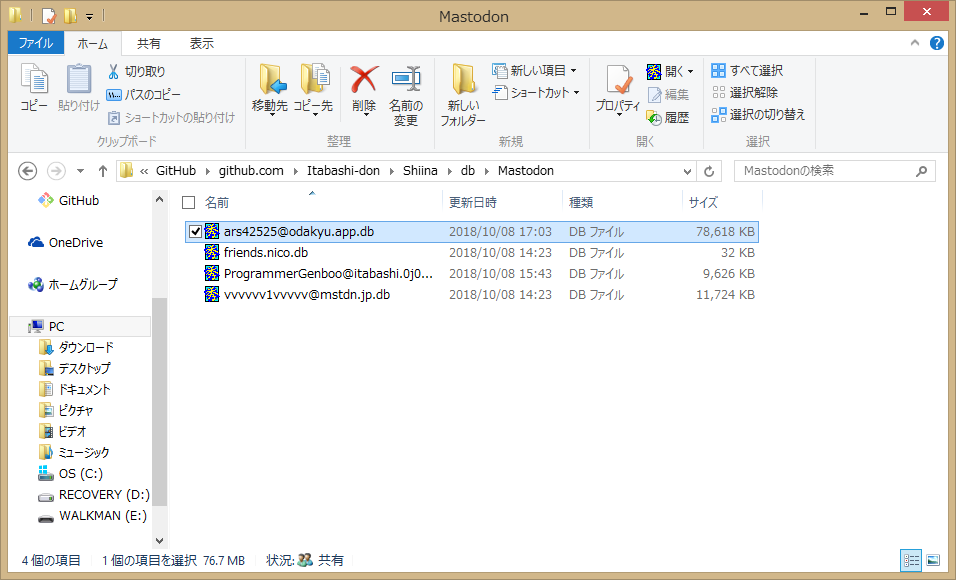The image size is (956, 580).
Task: Toggle the select-all checkbox in header row
Action: tap(188, 202)
